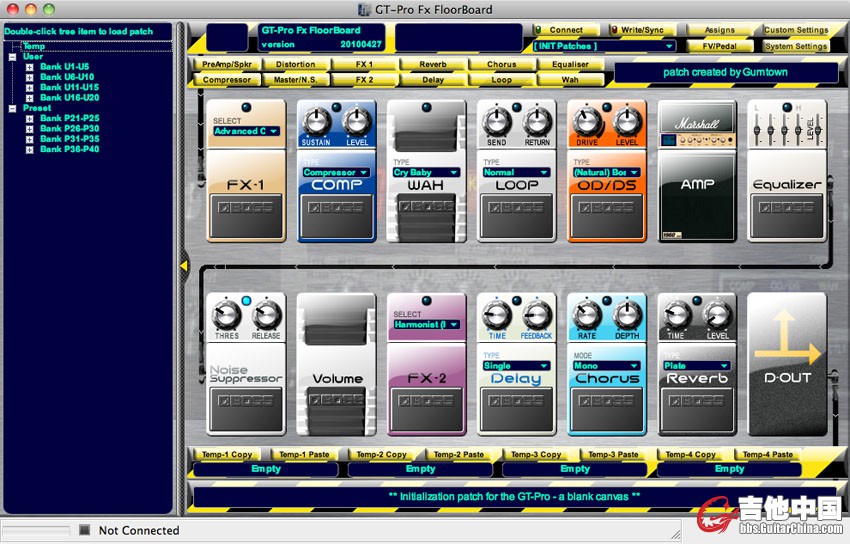Open the Assigns button

[719, 30]
